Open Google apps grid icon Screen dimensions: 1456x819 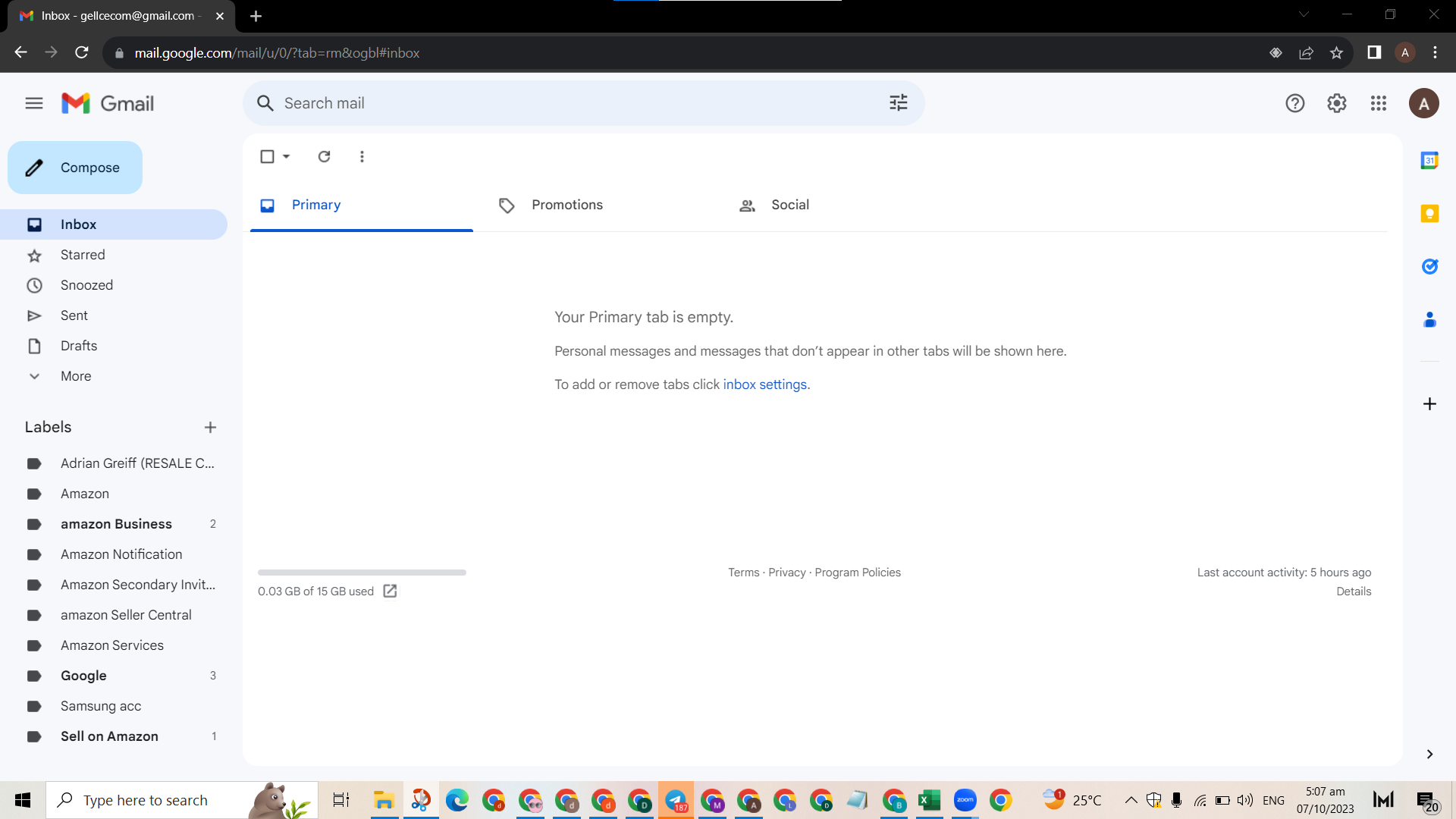[1379, 103]
